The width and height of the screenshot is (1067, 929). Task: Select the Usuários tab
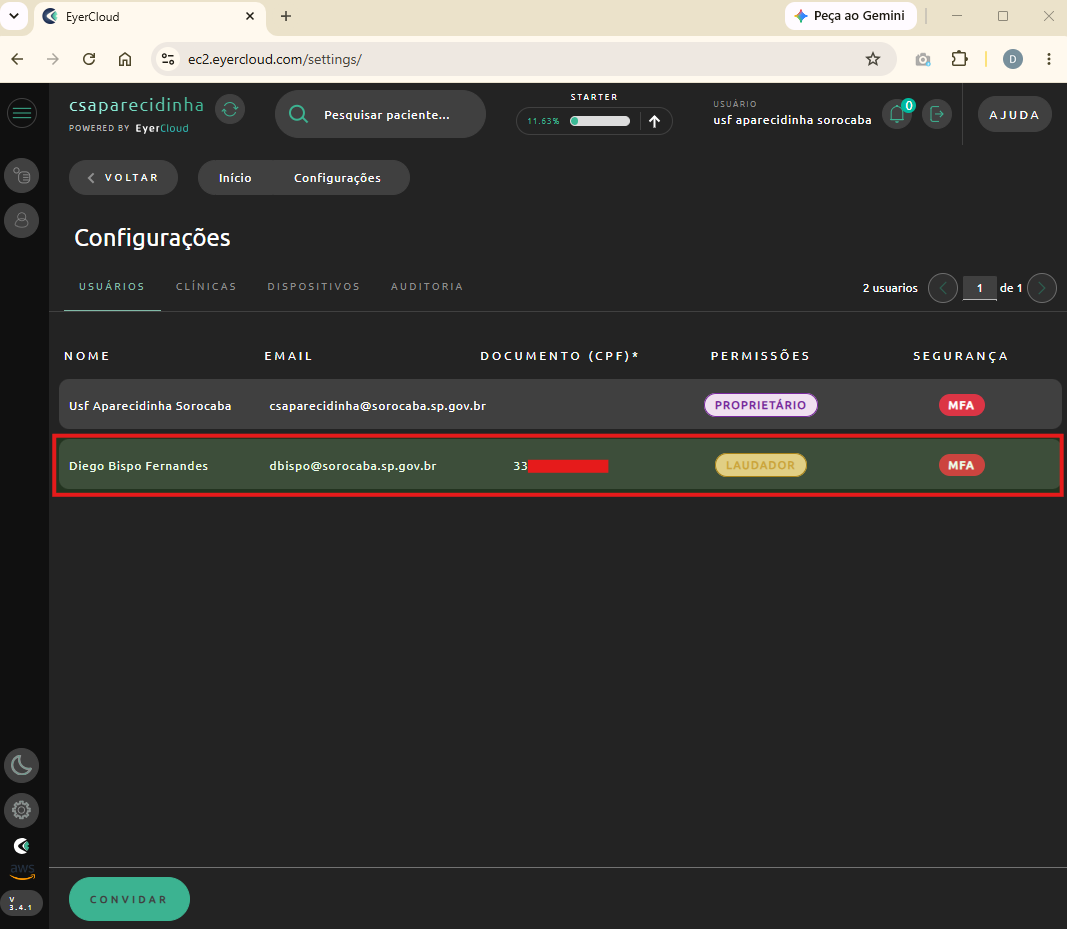click(x=112, y=287)
